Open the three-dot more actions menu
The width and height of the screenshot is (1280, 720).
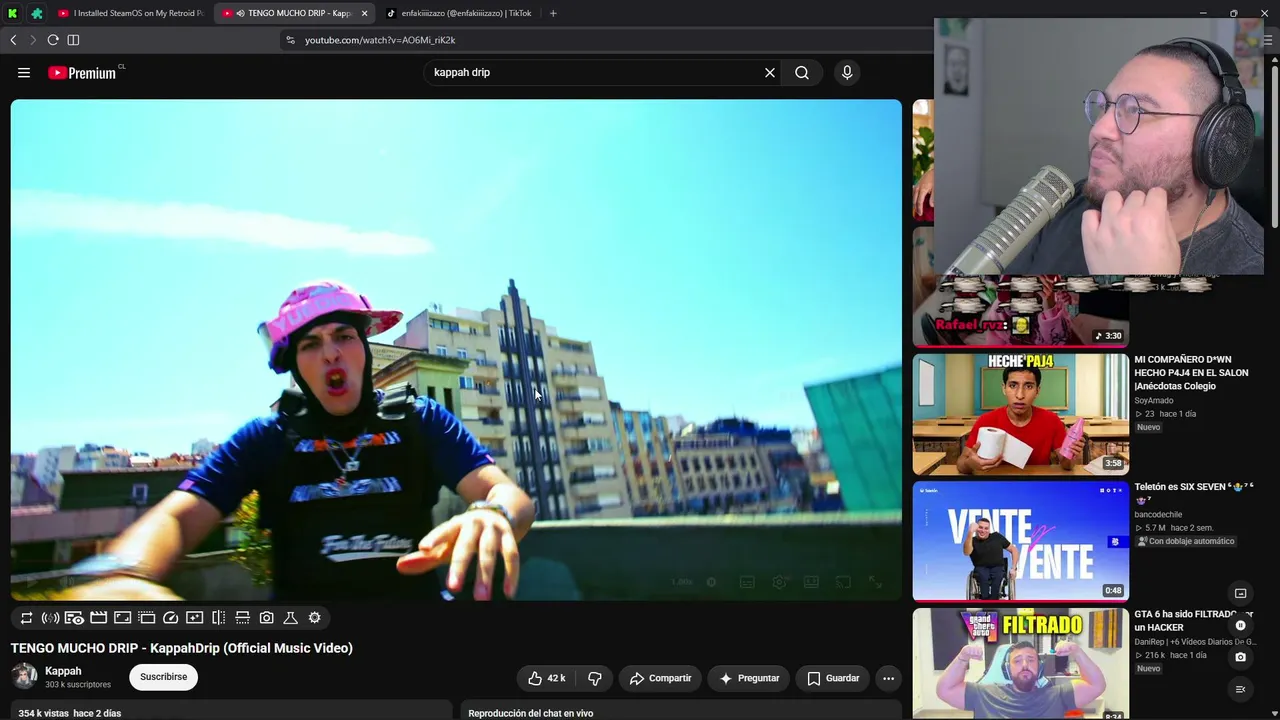click(x=888, y=678)
